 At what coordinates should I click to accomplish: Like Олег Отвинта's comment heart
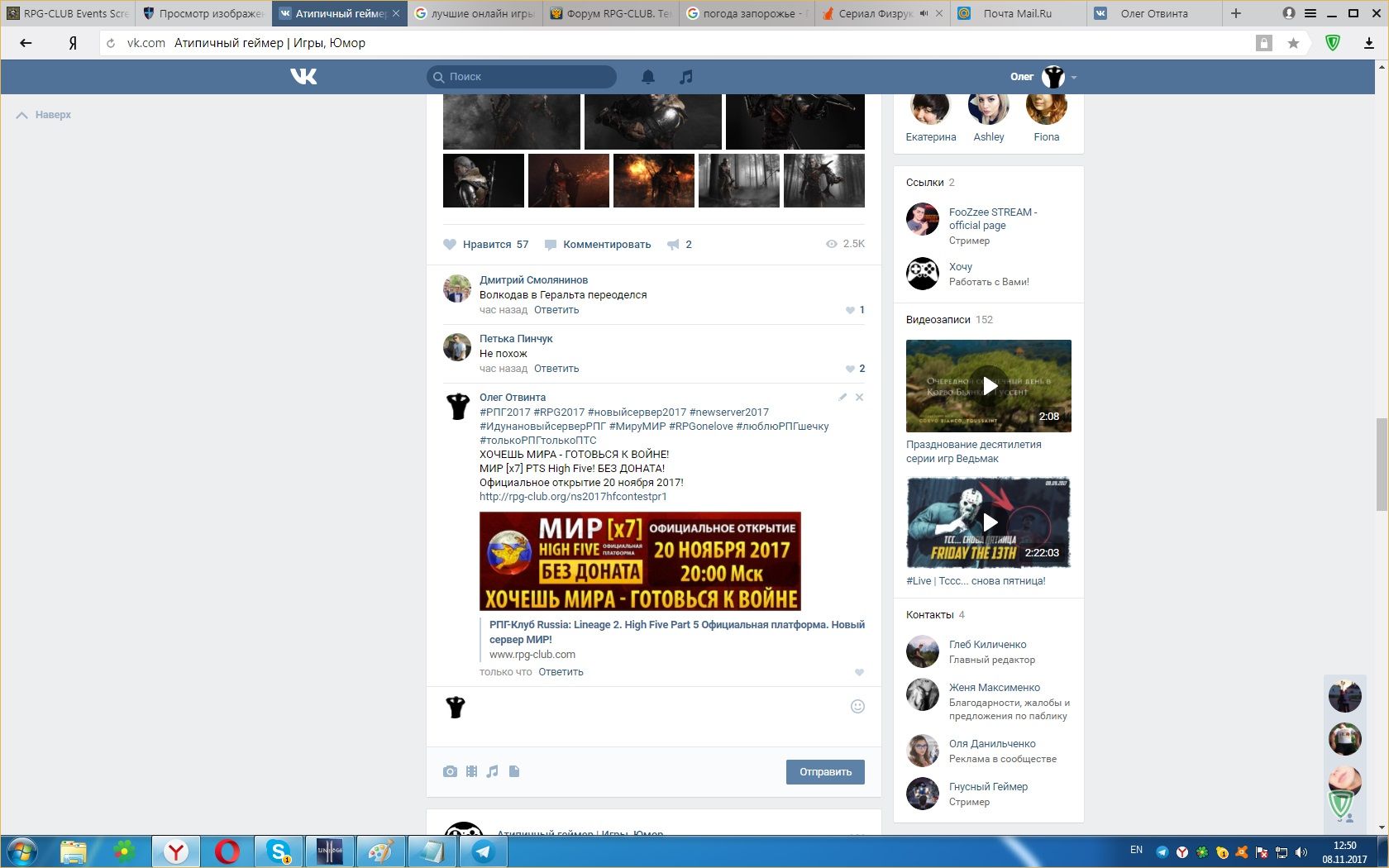pyautogui.click(x=859, y=673)
